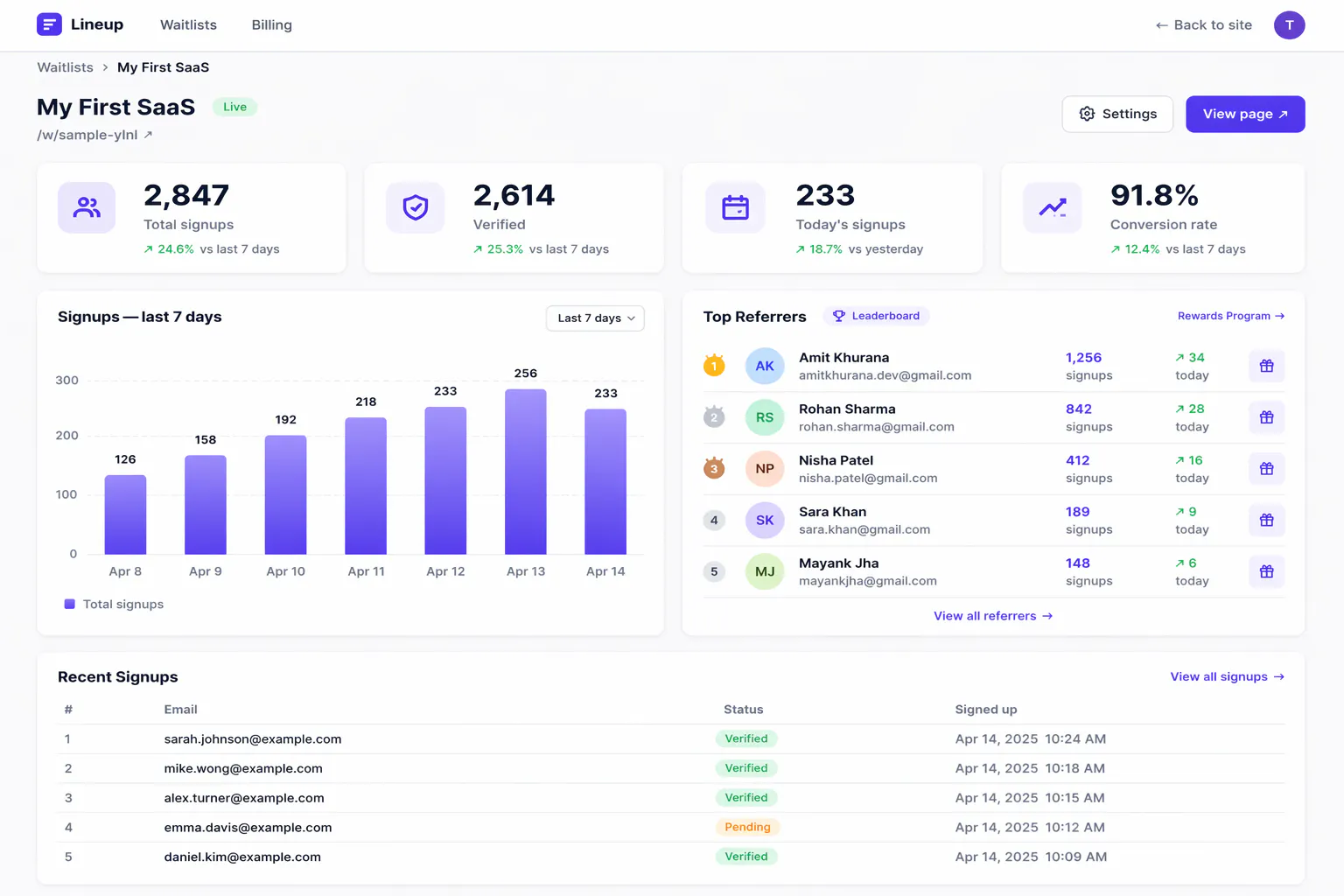
Task: Click the 1,256 signups count
Action: [x=1083, y=358]
